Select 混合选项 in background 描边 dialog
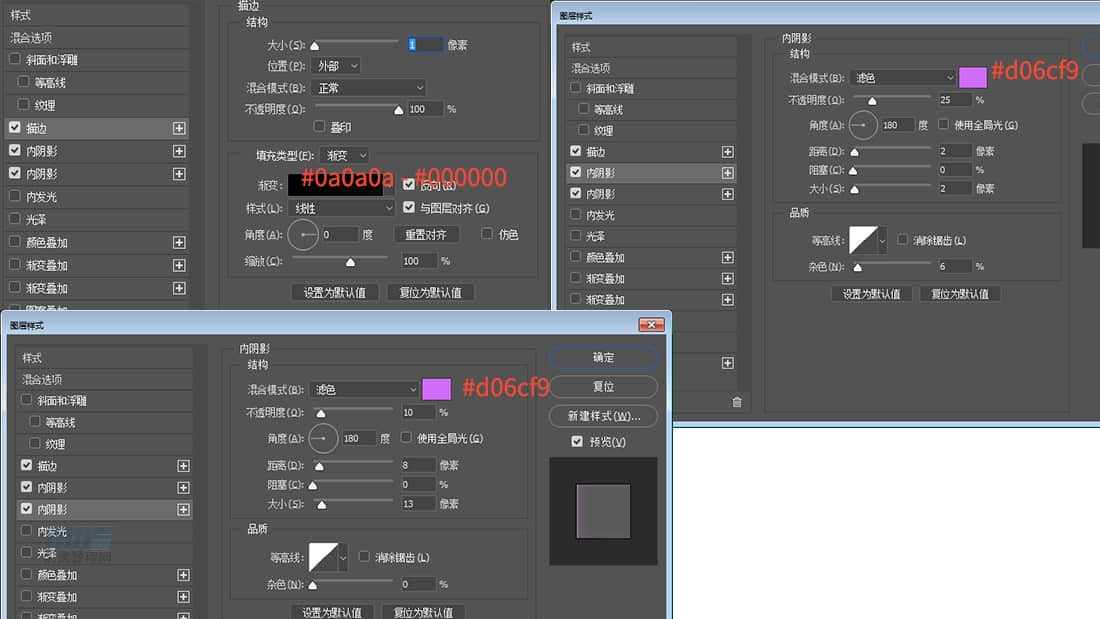This screenshot has width=1100, height=619. (97, 37)
